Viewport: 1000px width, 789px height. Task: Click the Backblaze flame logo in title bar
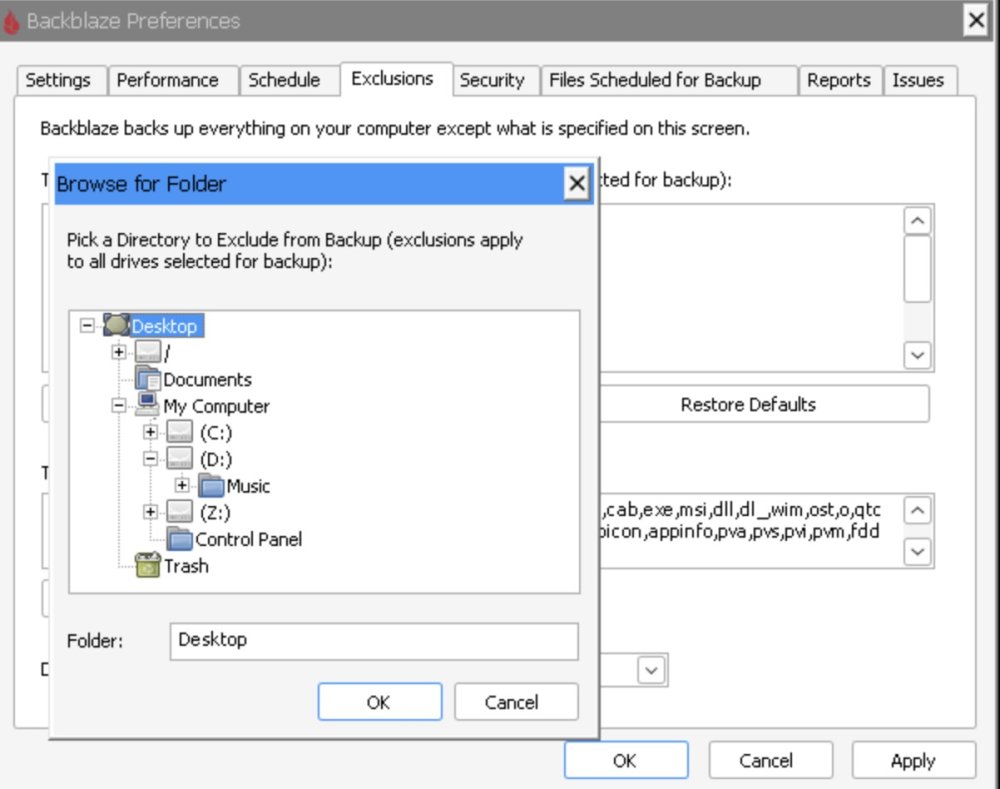pos(11,21)
